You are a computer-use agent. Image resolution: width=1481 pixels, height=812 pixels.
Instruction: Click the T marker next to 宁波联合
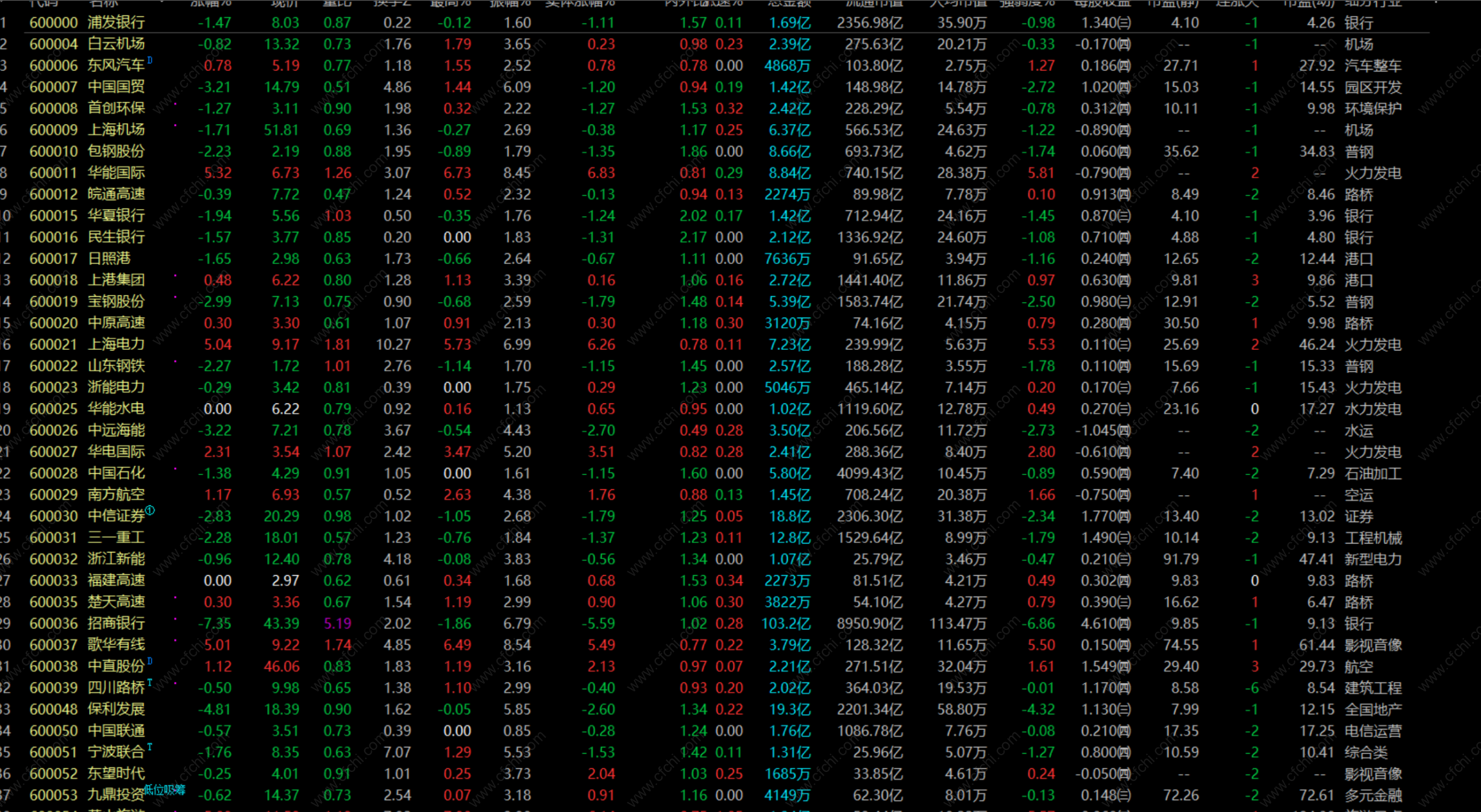[x=150, y=747]
